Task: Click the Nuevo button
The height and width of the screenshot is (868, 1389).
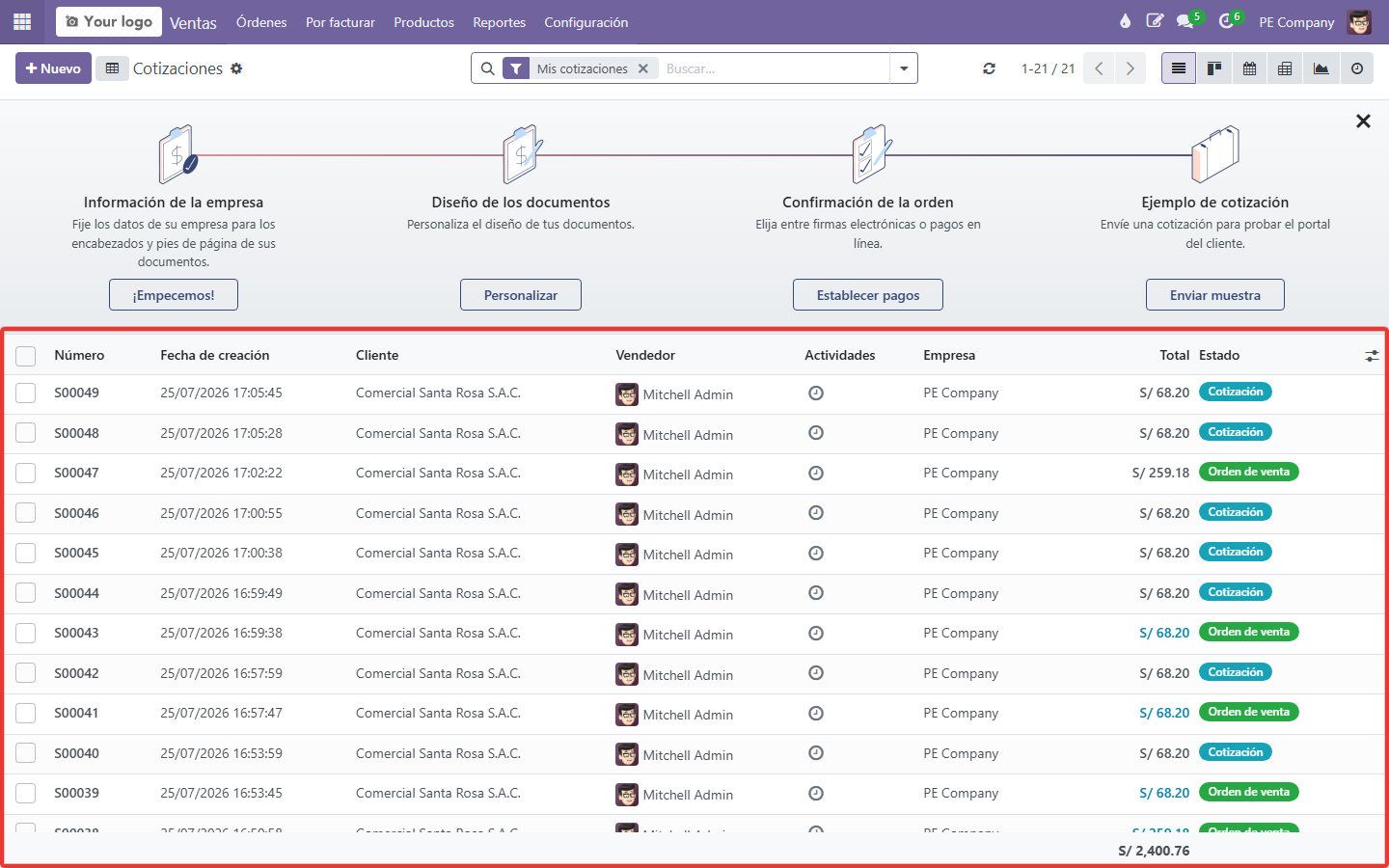Action: [x=53, y=68]
